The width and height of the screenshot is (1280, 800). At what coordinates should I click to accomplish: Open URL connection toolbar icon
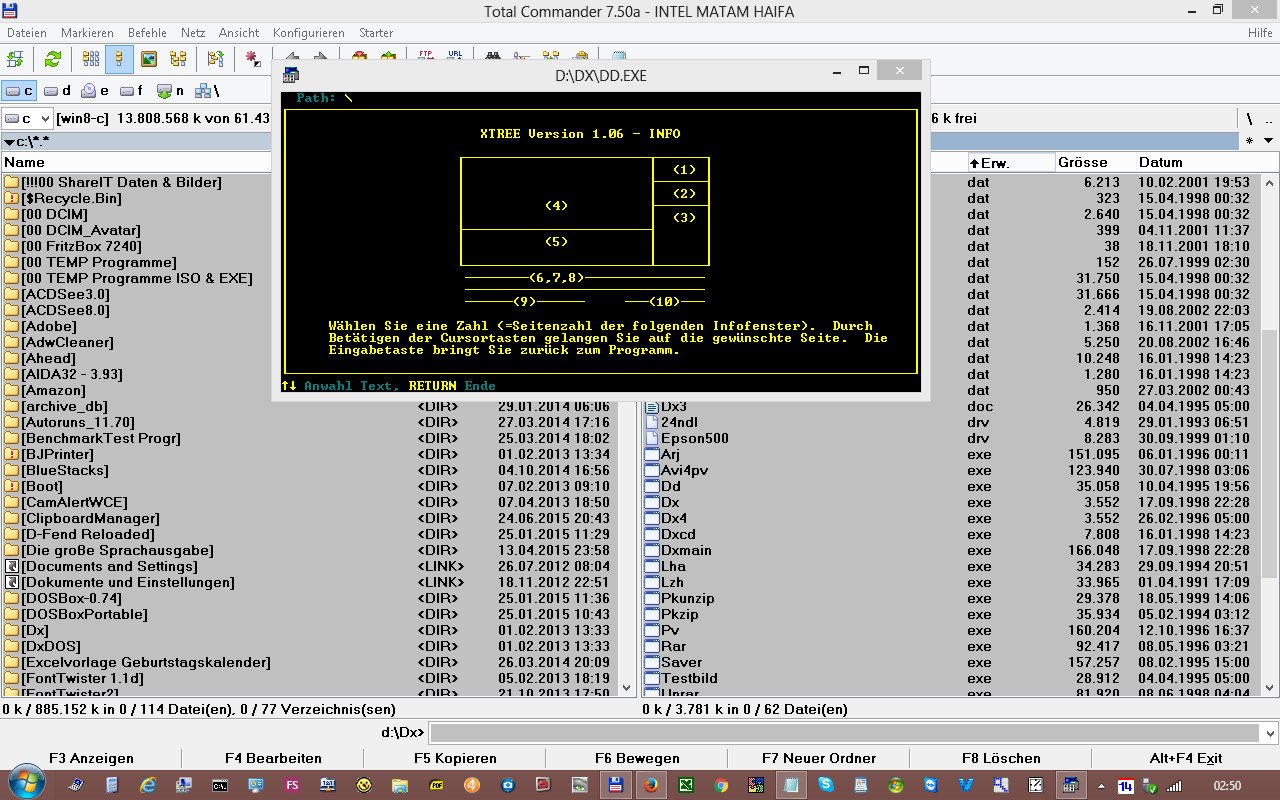[x=455, y=55]
